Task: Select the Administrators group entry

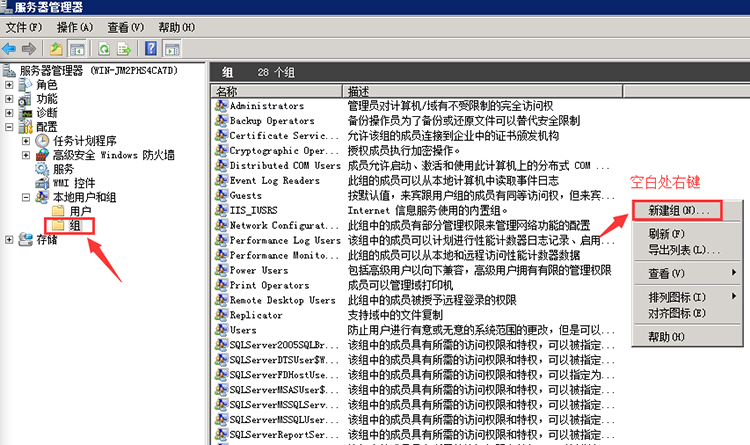Action: [266, 106]
